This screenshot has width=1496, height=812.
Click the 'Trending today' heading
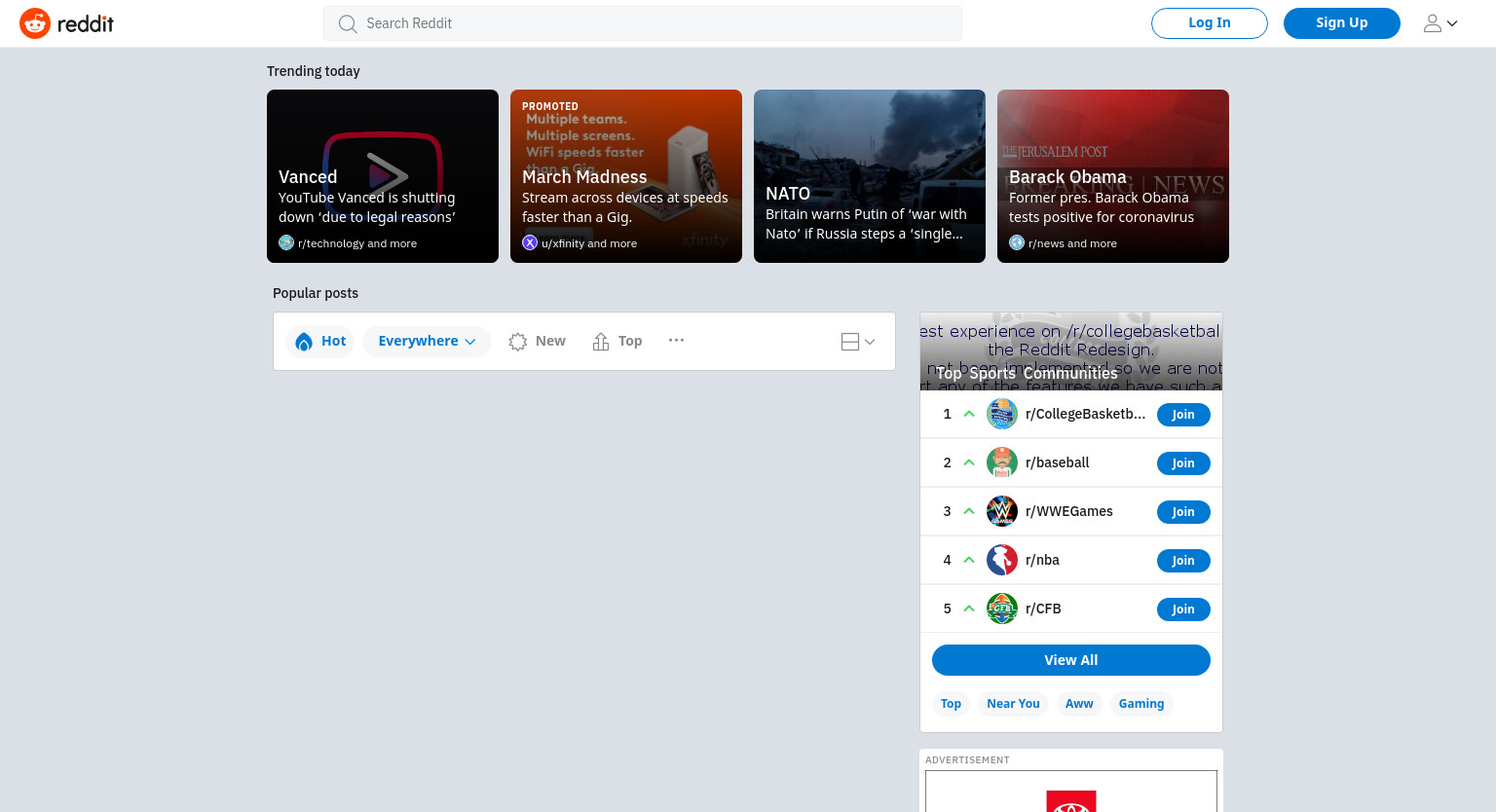pyautogui.click(x=314, y=71)
